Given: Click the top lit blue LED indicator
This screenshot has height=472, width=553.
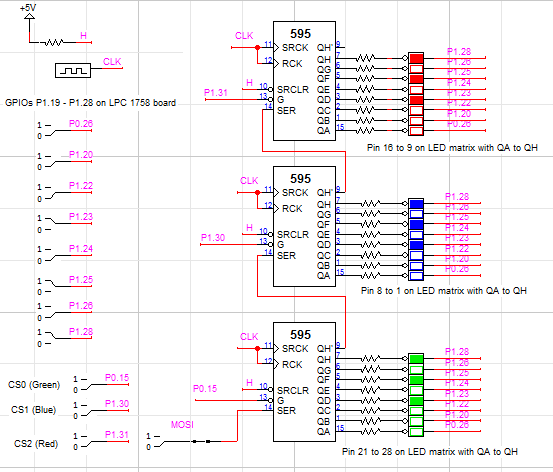Looking at the screenshot, I should 416,204.
